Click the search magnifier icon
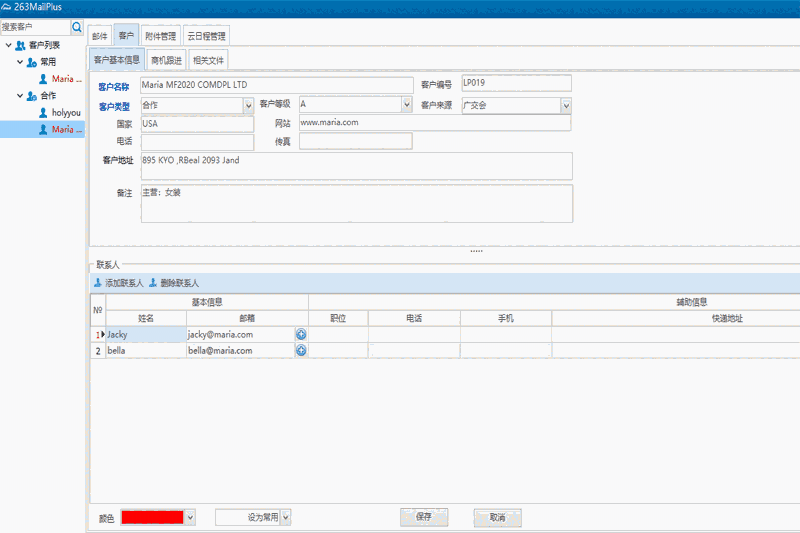The height and width of the screenshot is (533, 800). [x=77, y=27]
